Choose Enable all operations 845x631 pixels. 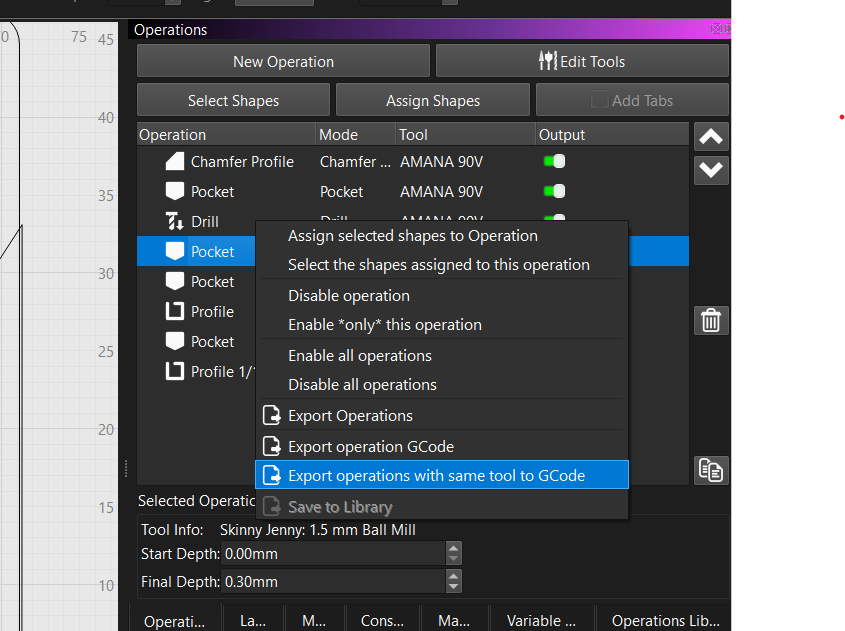pyautogui.click(x=442, y=356)
